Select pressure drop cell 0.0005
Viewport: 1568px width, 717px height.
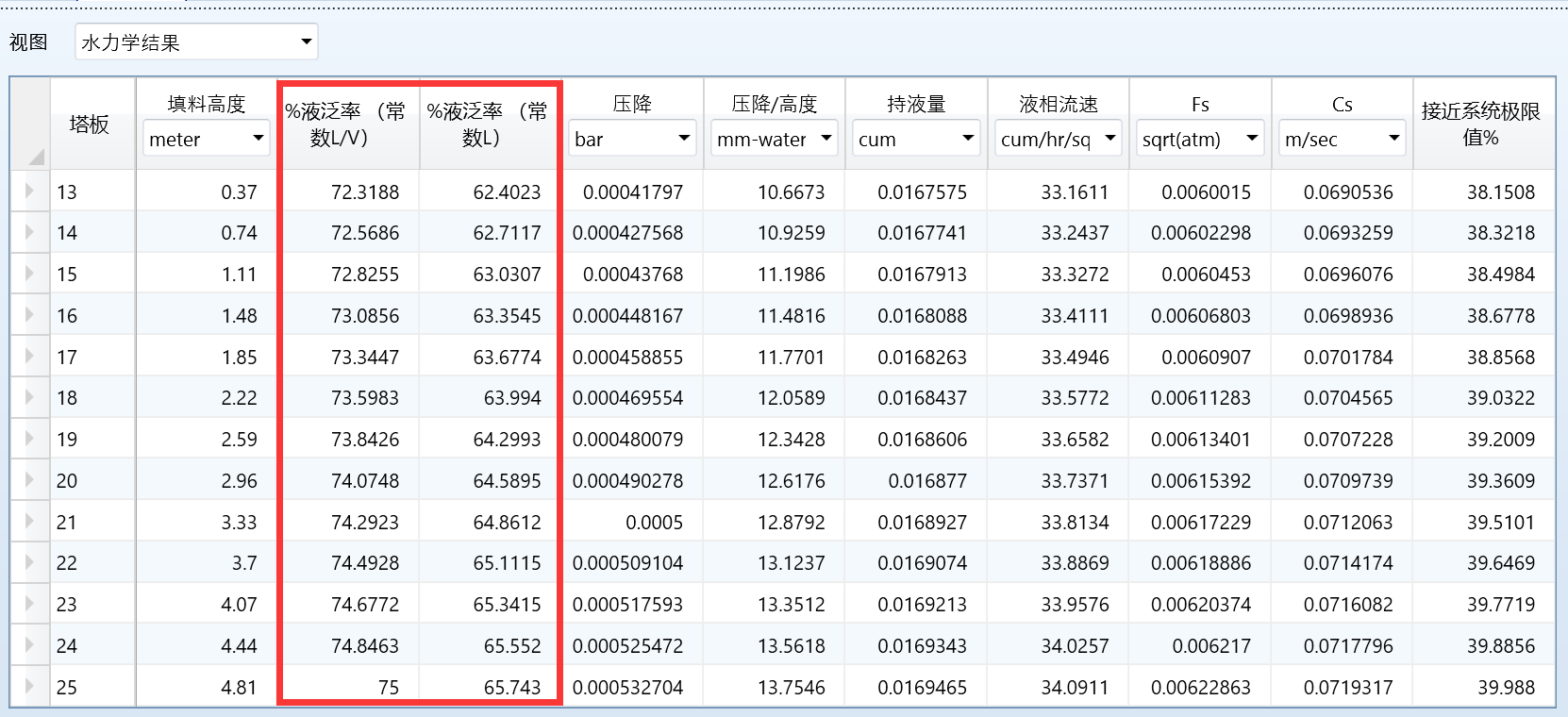tap(632, 522)
